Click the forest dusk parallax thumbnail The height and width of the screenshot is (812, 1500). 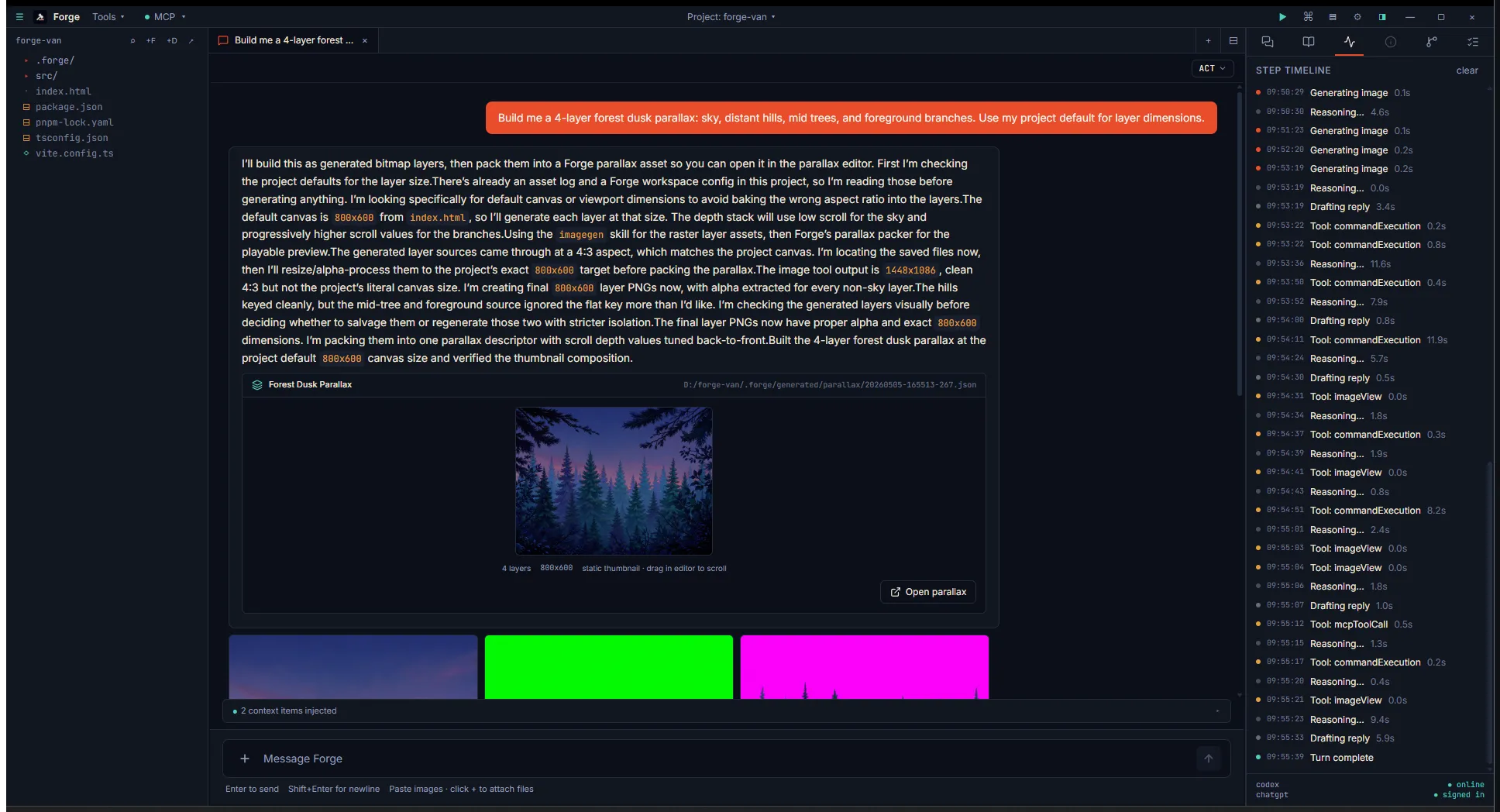tap(614, 480)
